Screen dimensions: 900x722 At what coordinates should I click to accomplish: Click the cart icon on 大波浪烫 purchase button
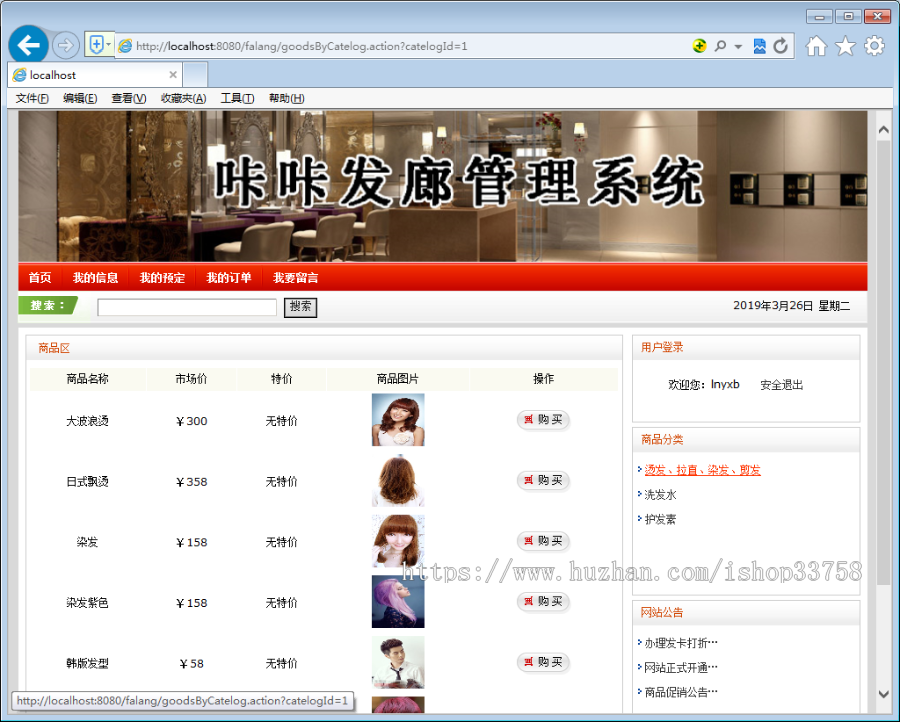pyautogui.click(x=528, y=420)
